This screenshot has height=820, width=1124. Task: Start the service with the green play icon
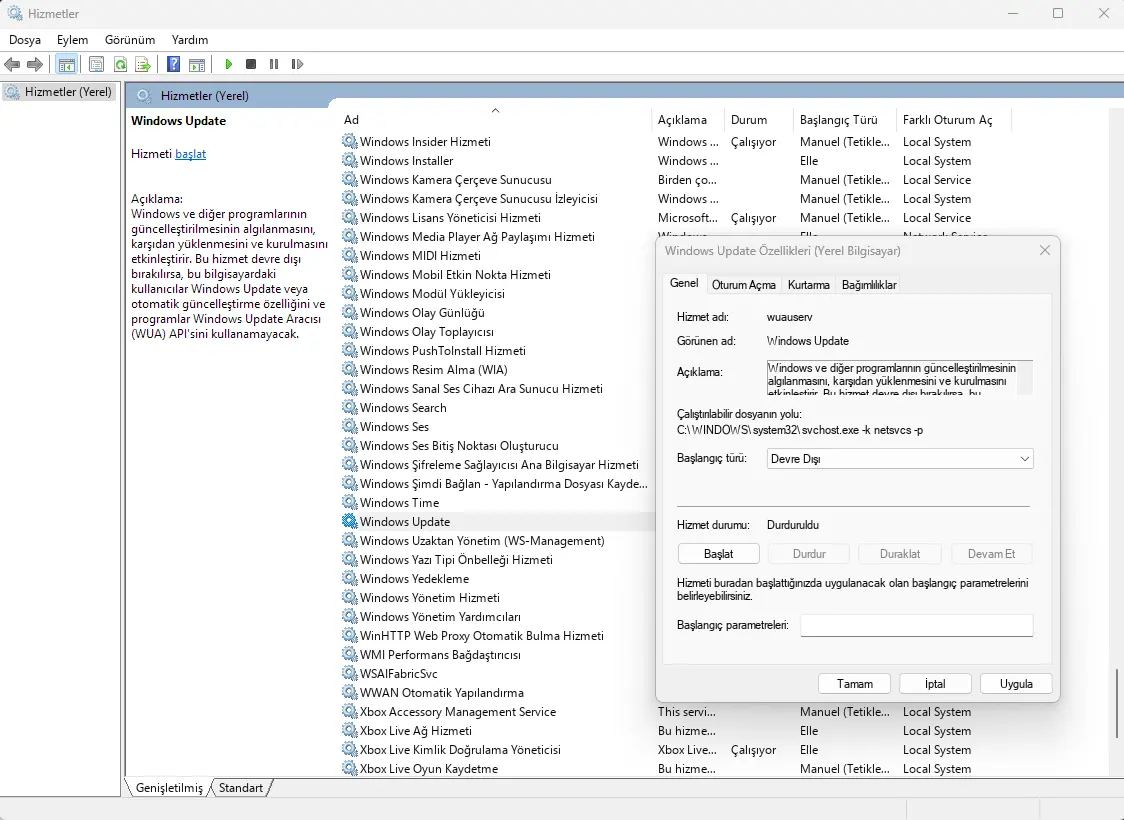click(229, 65)
